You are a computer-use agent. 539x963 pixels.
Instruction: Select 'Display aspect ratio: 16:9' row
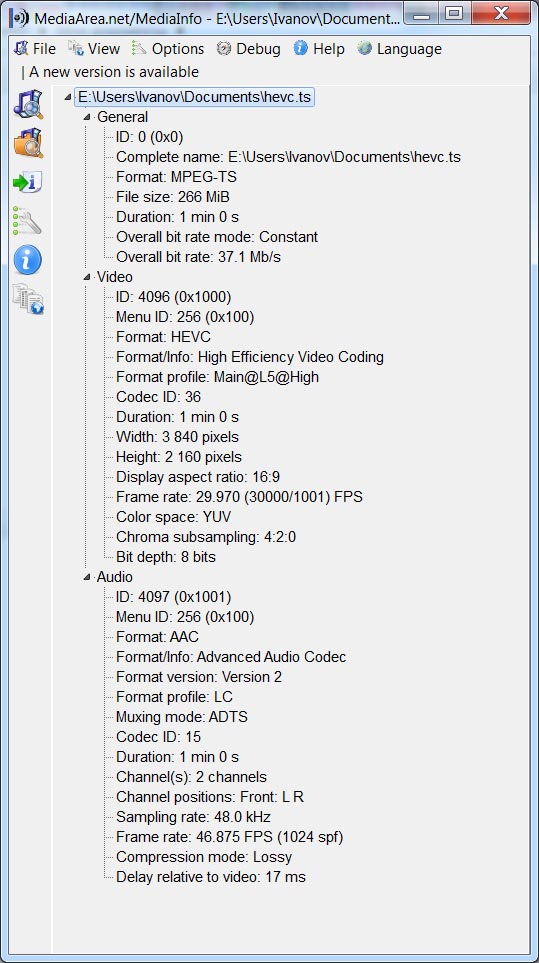click(x=198, y=477)
